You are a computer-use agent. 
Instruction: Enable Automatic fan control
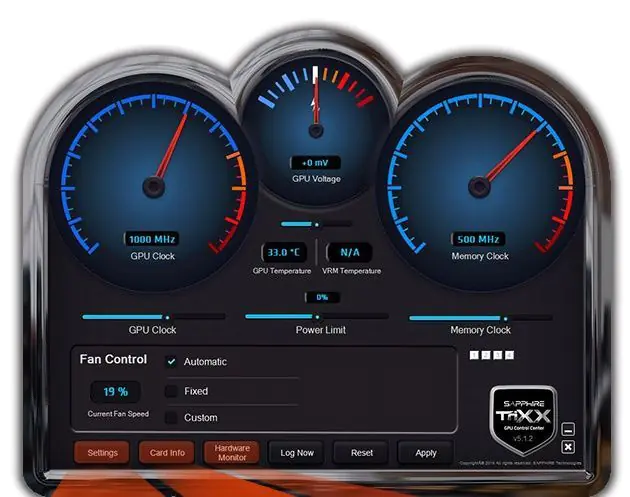tap(171, 362)
